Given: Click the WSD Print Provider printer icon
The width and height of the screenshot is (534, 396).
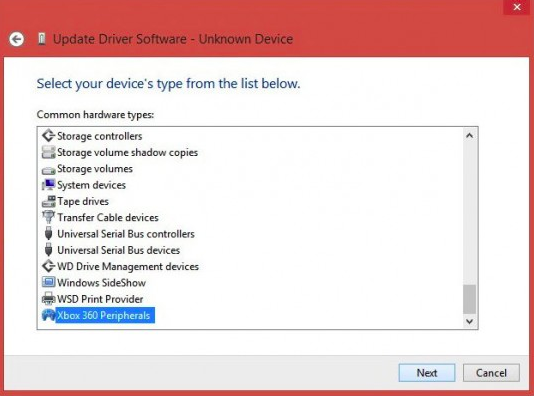Looking at the screenshot, I should [48, 299].
